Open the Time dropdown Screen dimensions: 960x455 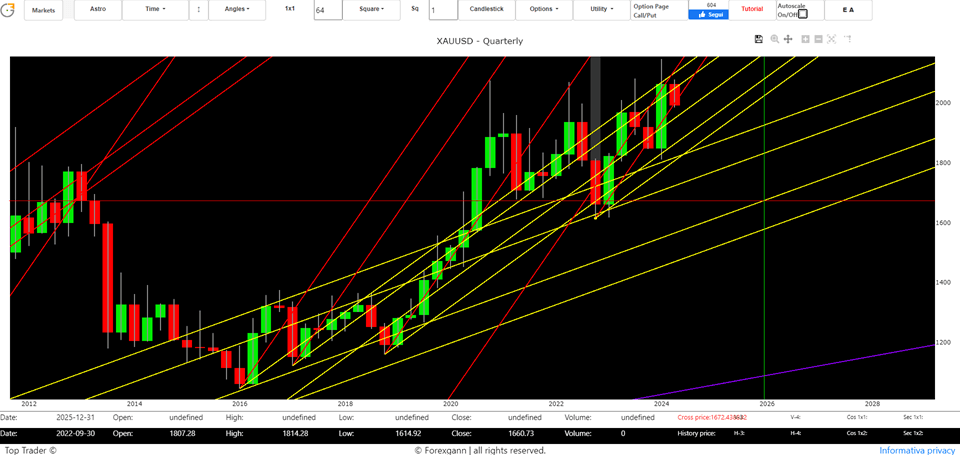154,10
